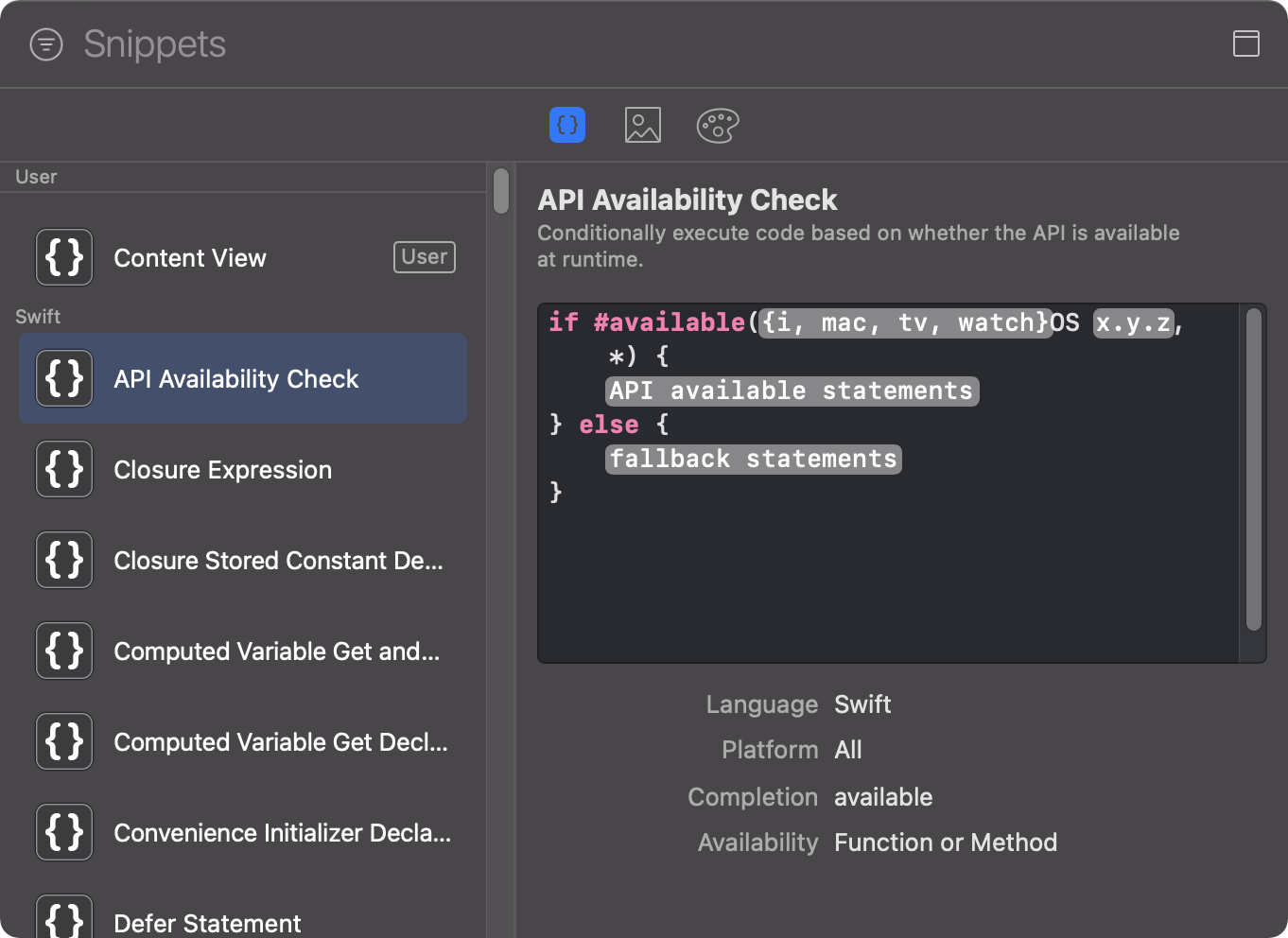Click the braces icon for Computed Variable Get and

pos(64,651)
